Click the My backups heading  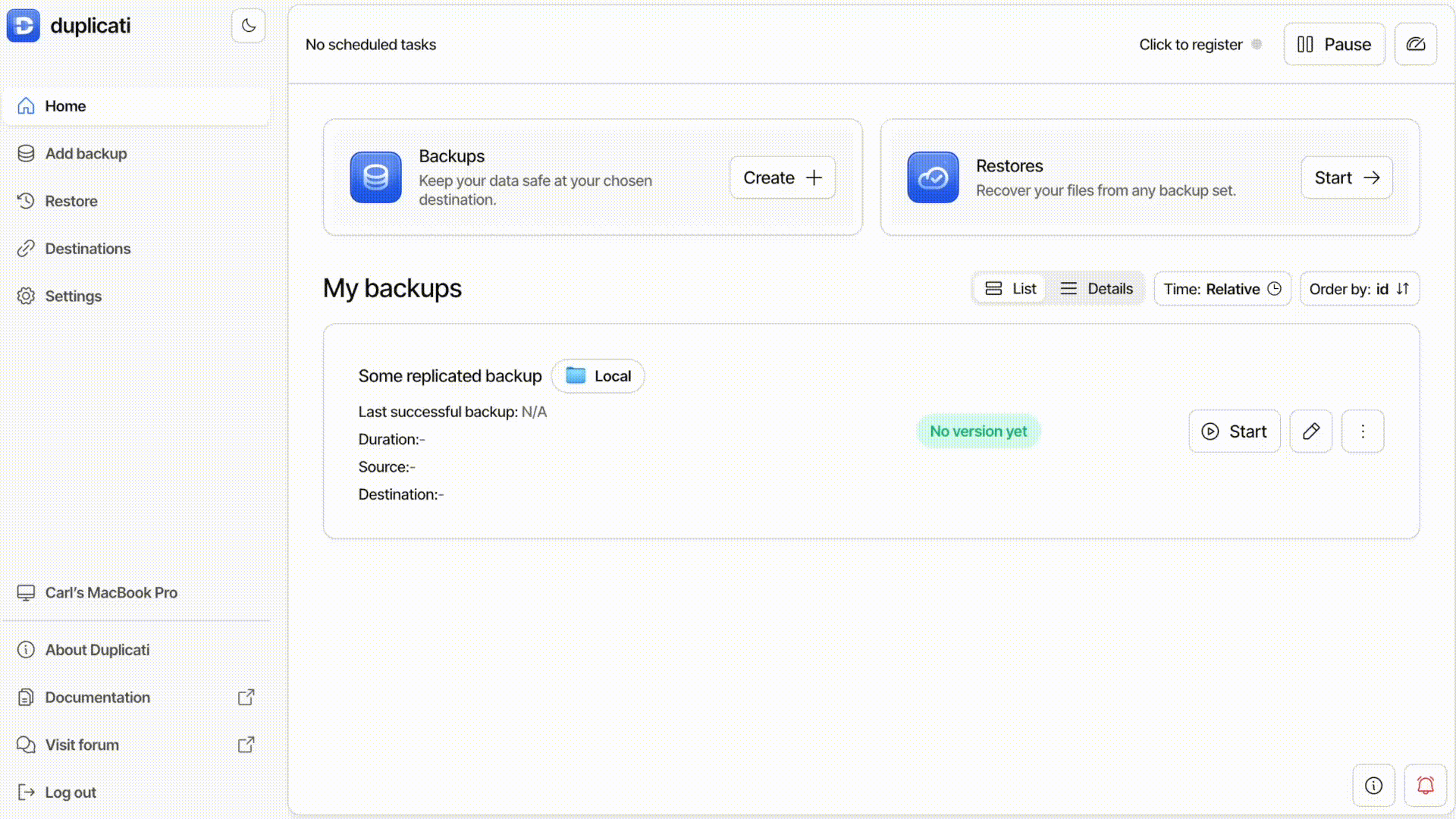pyautogui.click(x=392, y=289)
